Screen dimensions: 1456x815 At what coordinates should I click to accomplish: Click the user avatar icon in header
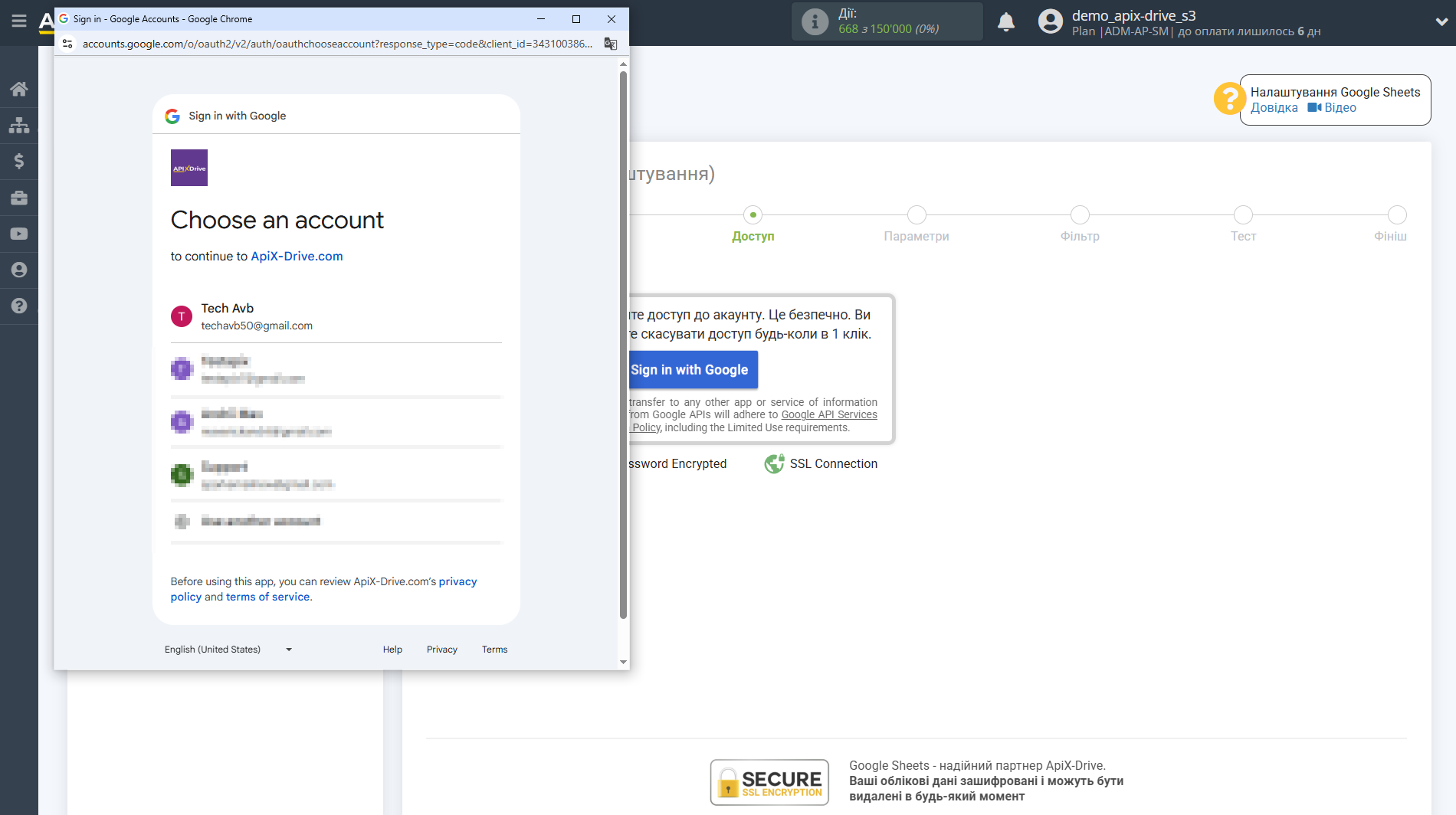coord(1051,21)
